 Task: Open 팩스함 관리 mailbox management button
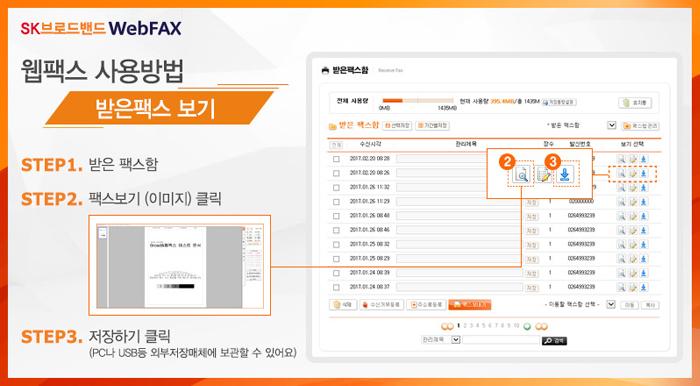640,126
